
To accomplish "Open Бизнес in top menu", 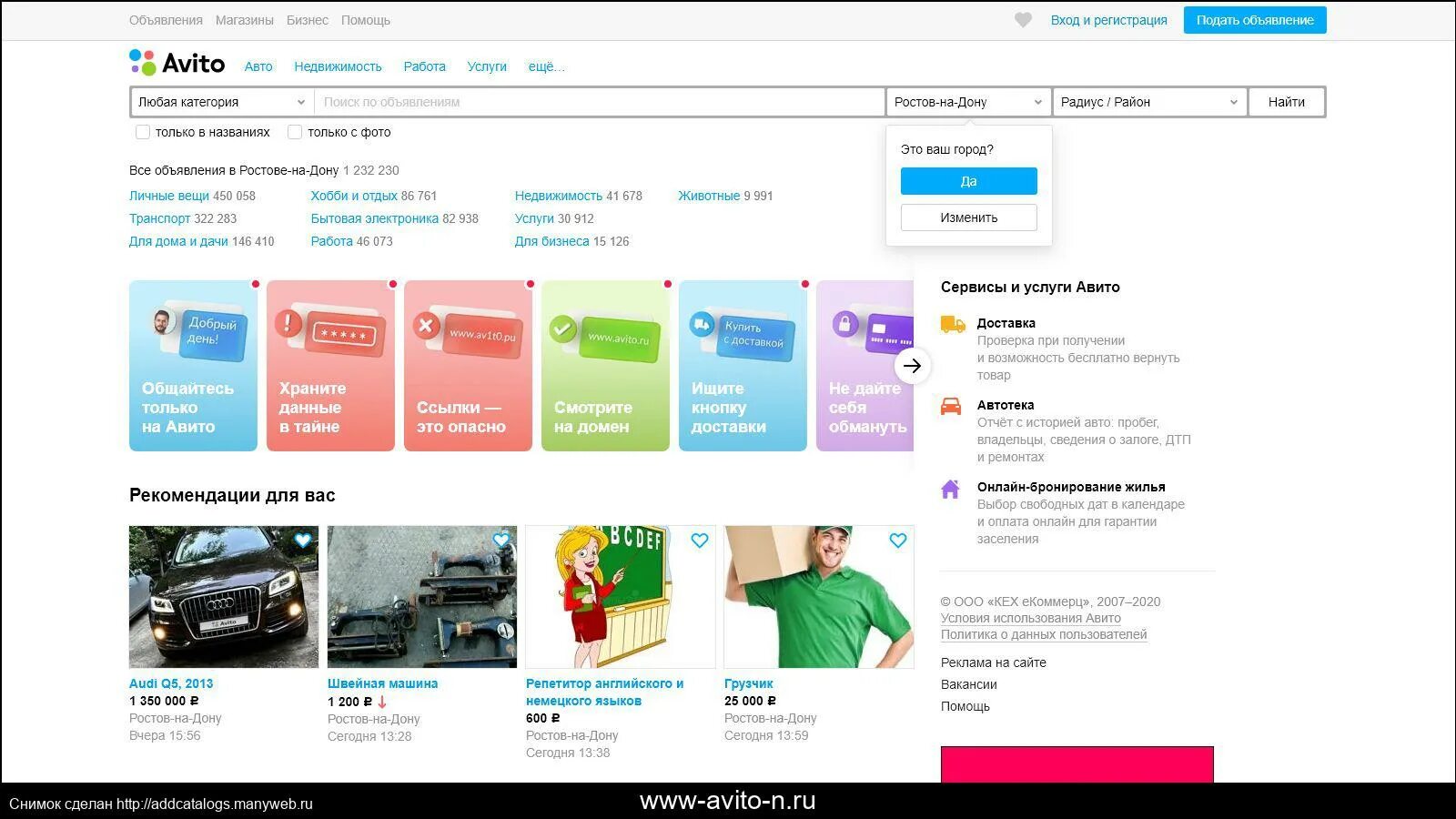I will (x=308, y=20).
